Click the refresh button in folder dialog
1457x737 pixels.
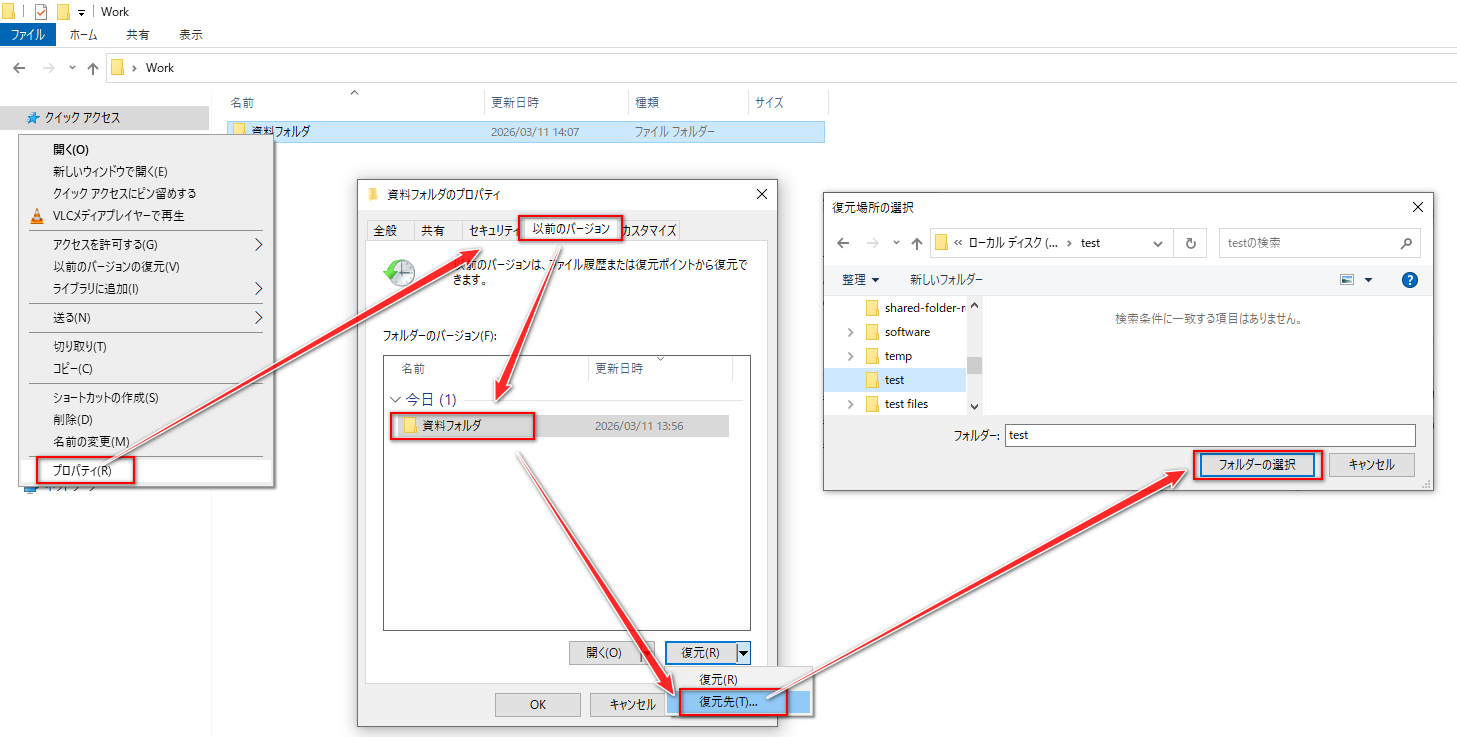tap(1190, 243)
